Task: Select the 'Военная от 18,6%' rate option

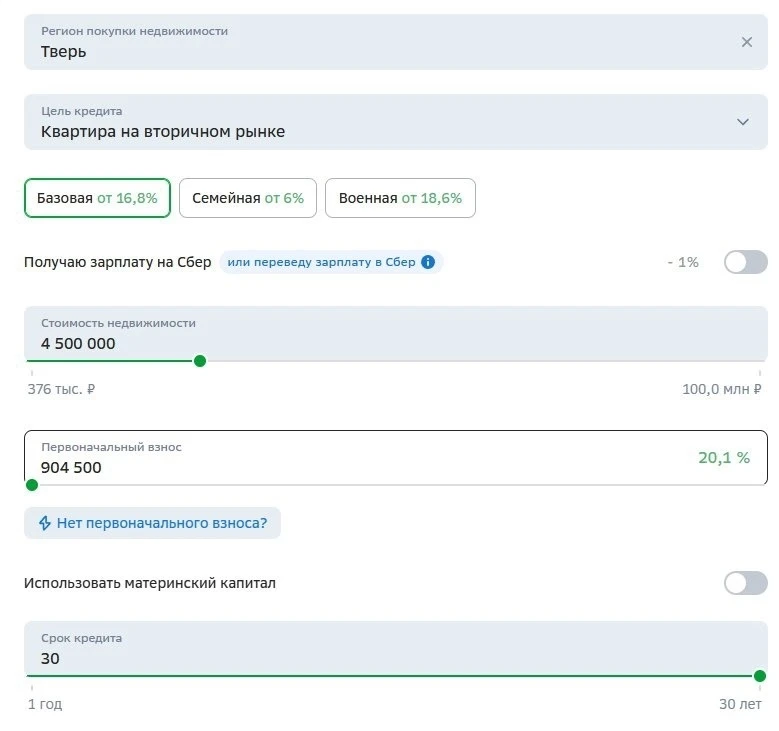Action: click(x=400, y=198)
